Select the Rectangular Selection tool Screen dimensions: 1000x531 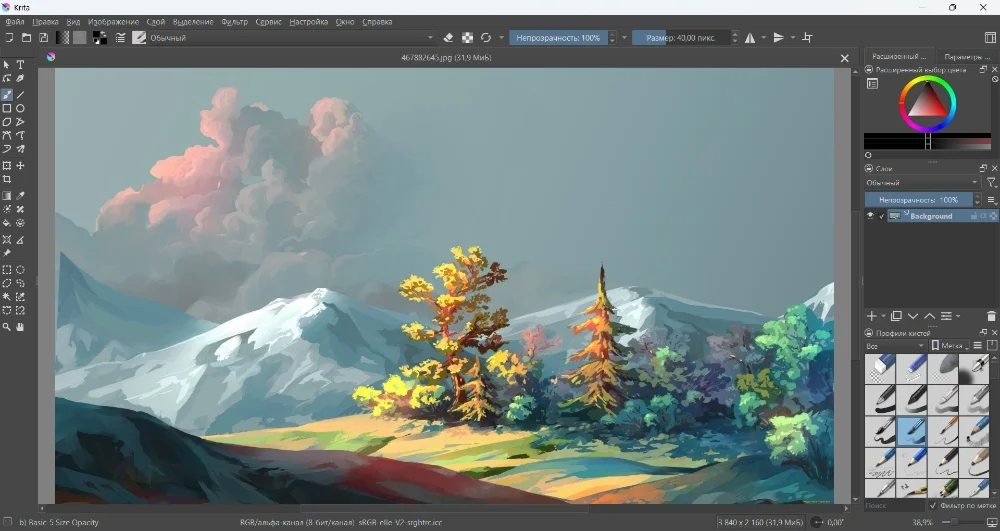coord(7,270)
